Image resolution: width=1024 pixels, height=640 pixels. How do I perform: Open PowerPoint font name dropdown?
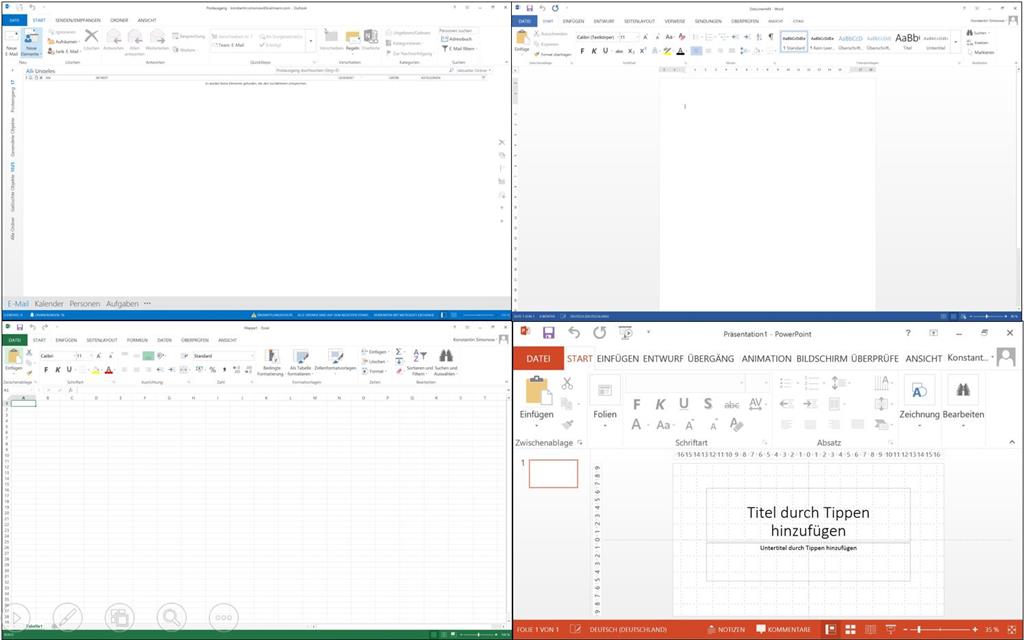point(742,383)
